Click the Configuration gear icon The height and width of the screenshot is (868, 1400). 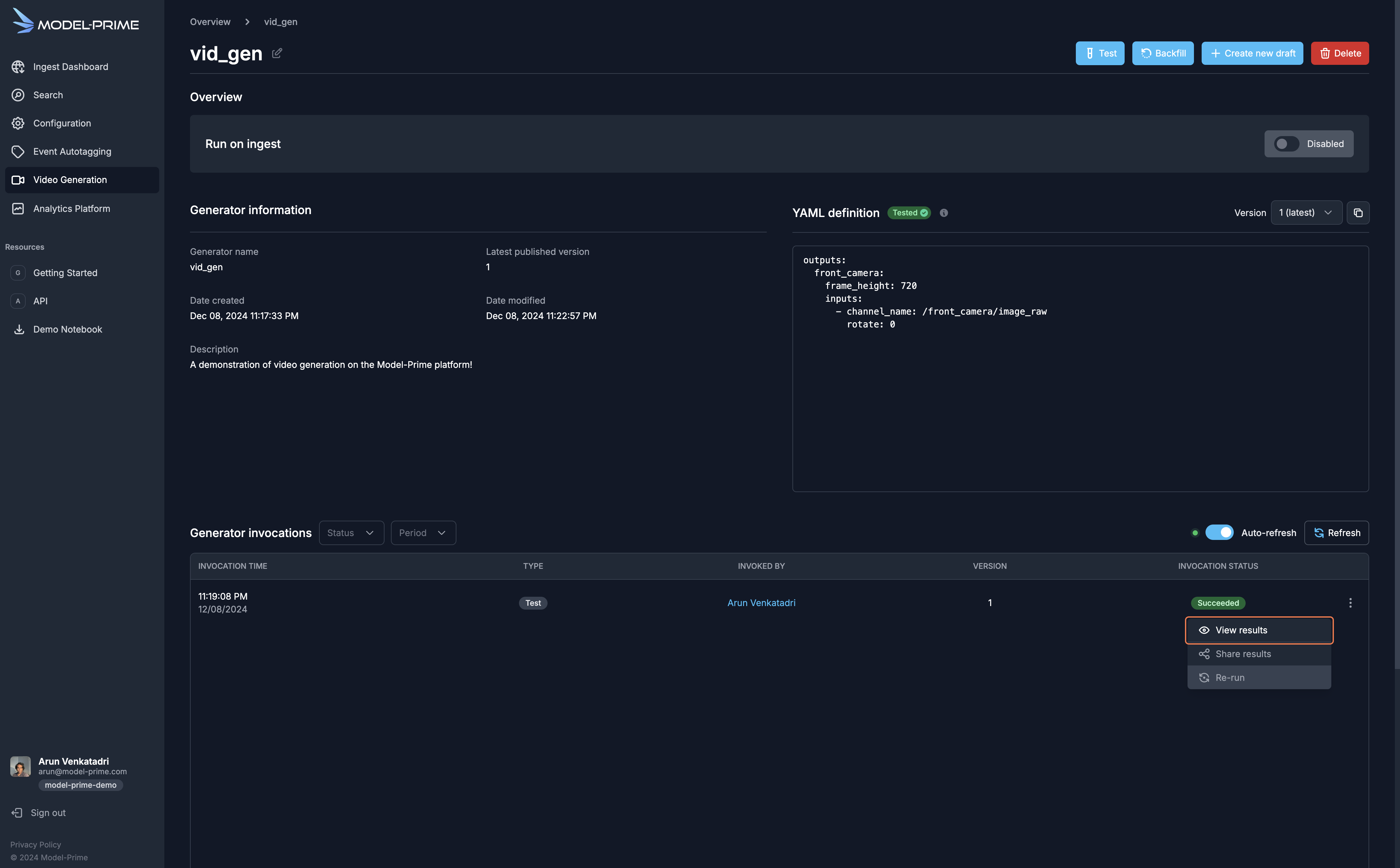coord(18,123)
